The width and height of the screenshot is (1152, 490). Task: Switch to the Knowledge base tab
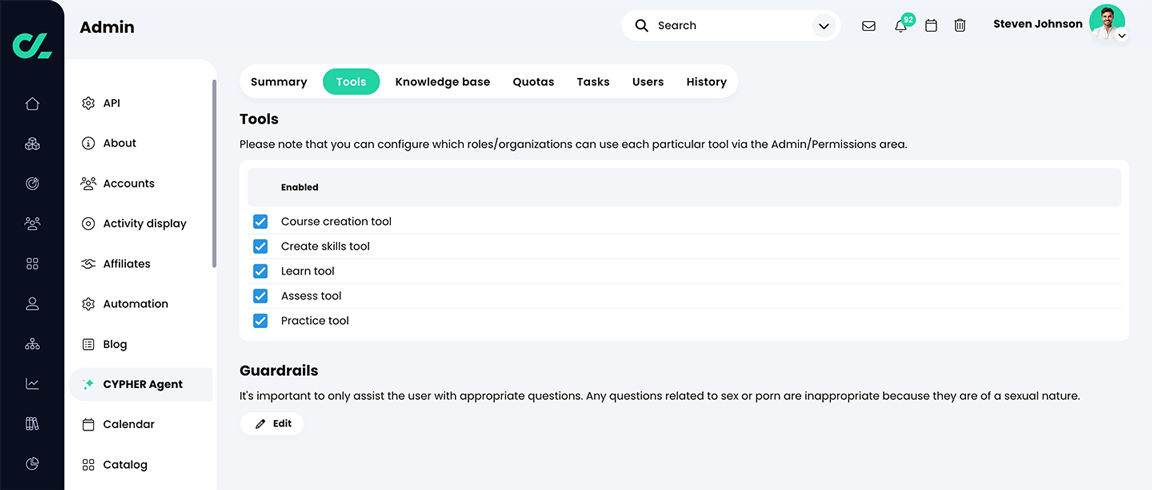coord(442,82)
